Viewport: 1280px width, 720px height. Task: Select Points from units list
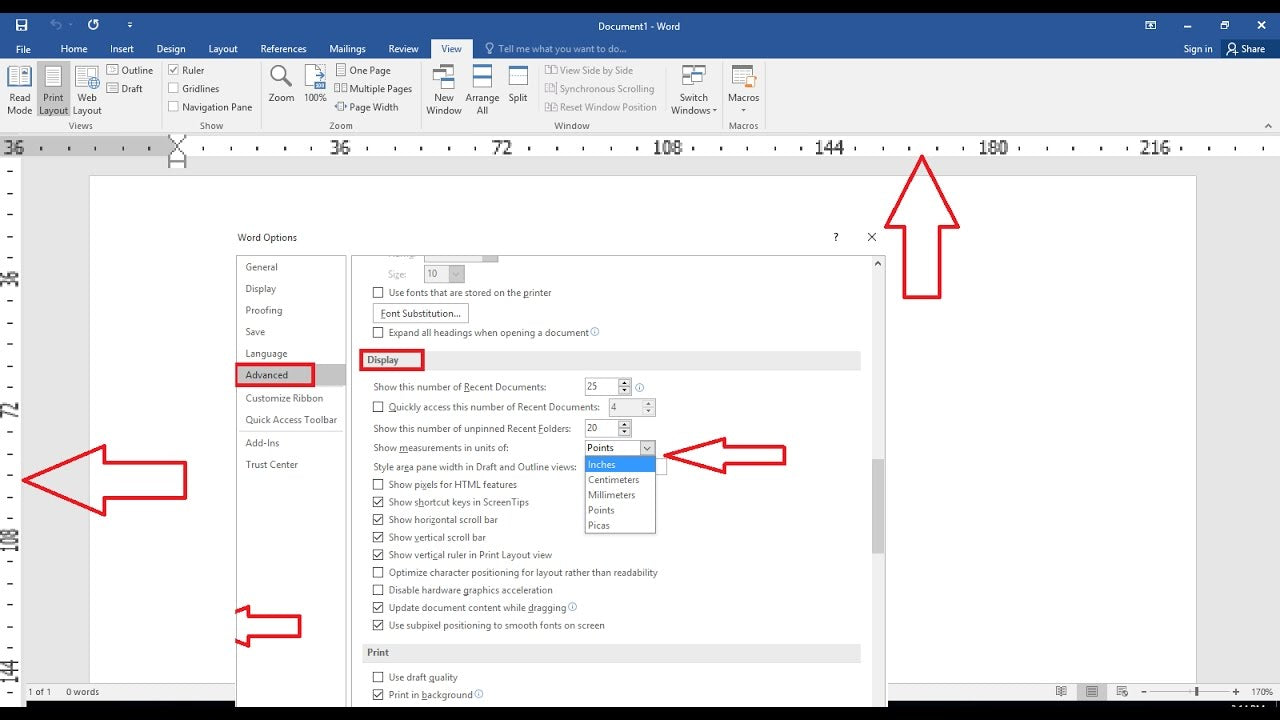(620, 510)
